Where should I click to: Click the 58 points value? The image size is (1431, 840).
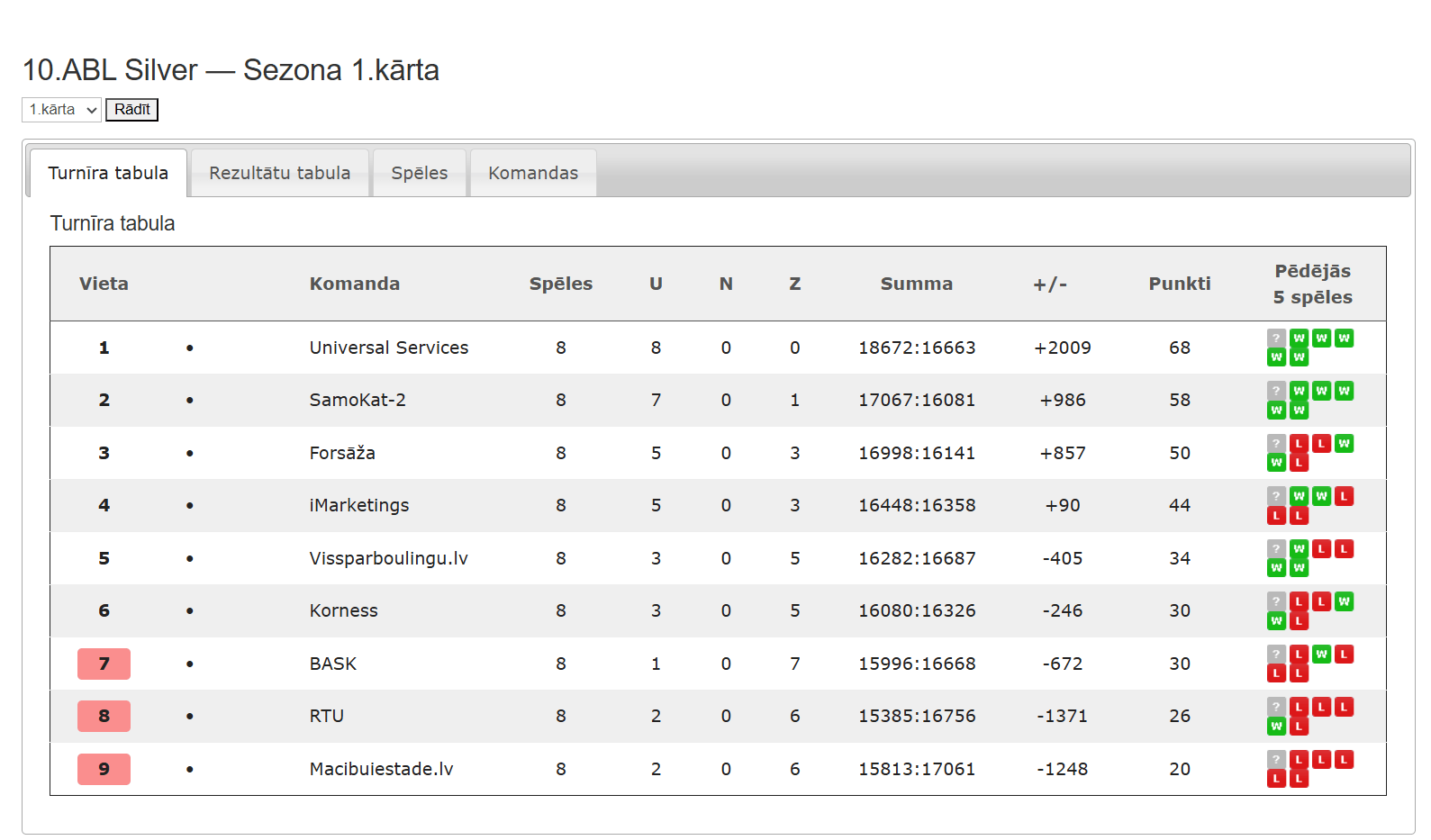tap(1180, 400)
